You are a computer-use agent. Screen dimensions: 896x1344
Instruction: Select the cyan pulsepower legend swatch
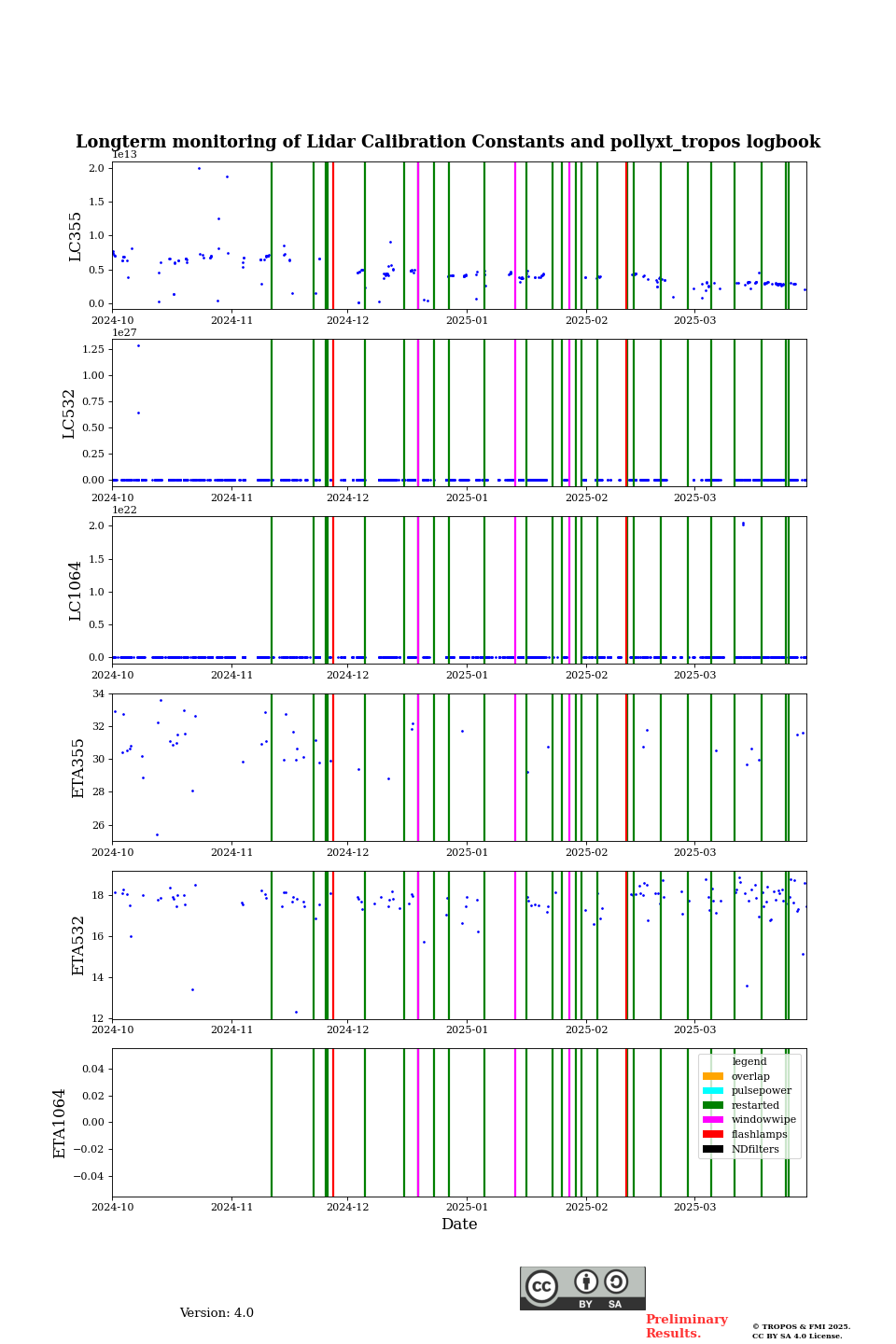coord(713,1090)
